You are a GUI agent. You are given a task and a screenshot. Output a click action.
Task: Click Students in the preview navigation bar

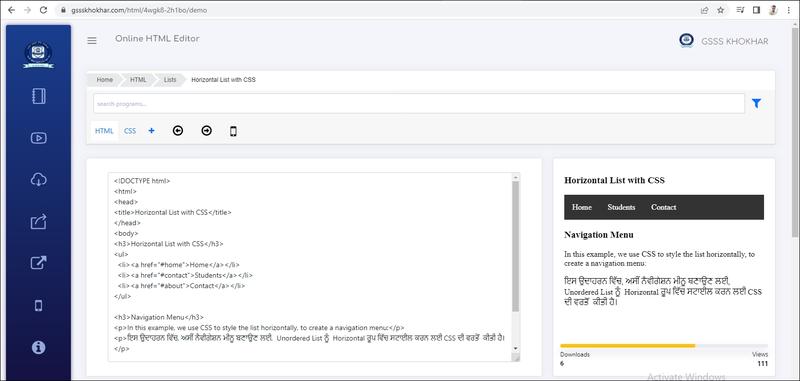(x=621, y=207)
